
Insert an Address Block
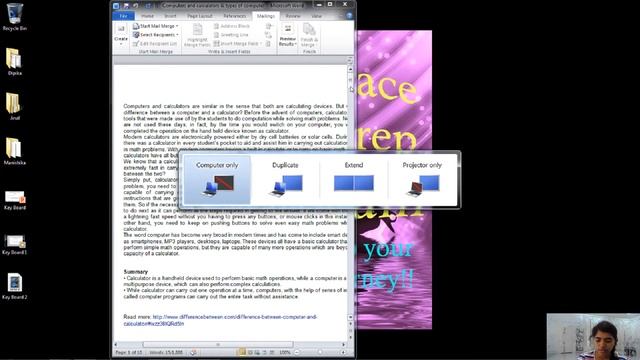pos(231,26)
